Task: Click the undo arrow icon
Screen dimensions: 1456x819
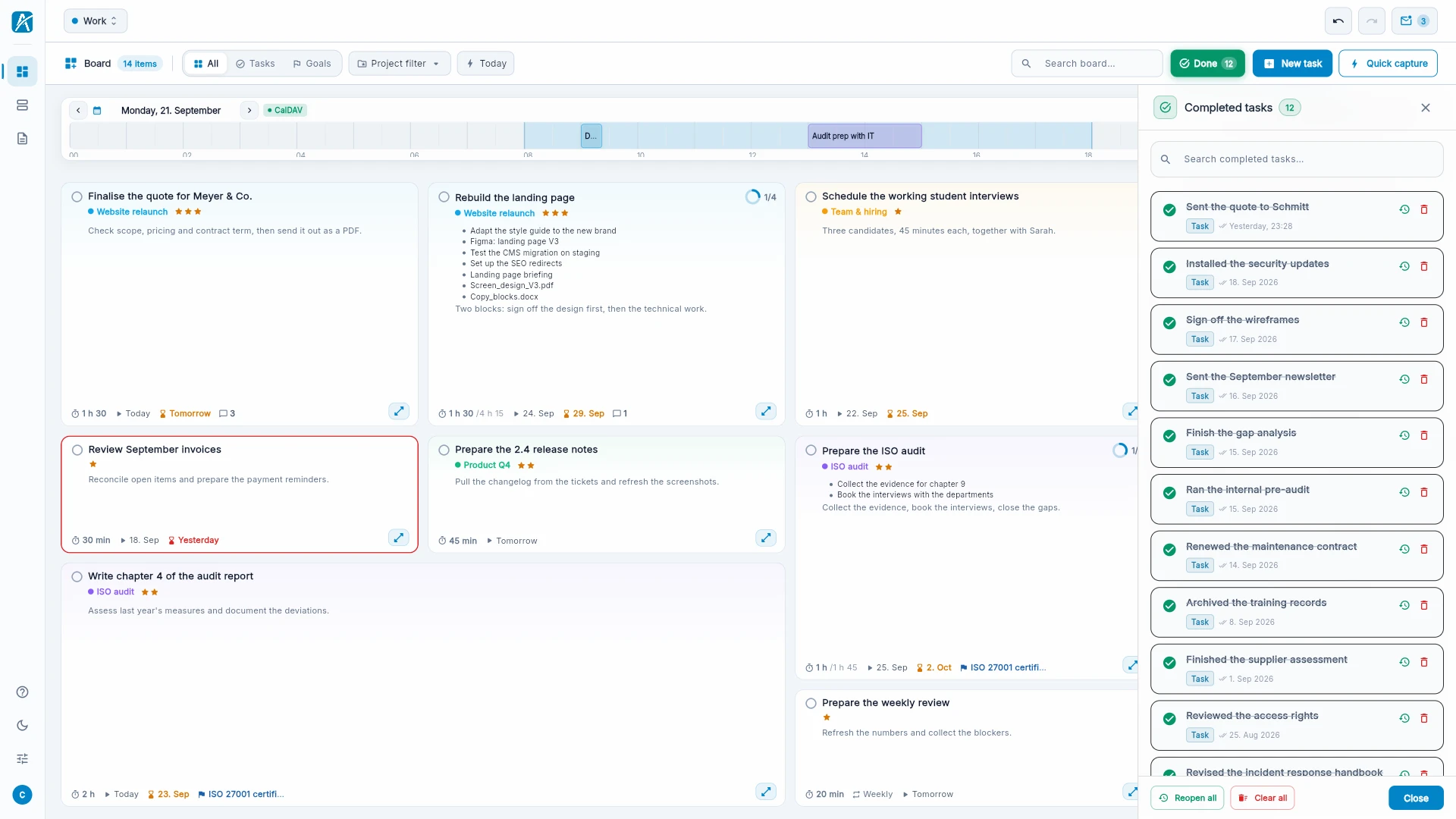Action: point(1338,21)
